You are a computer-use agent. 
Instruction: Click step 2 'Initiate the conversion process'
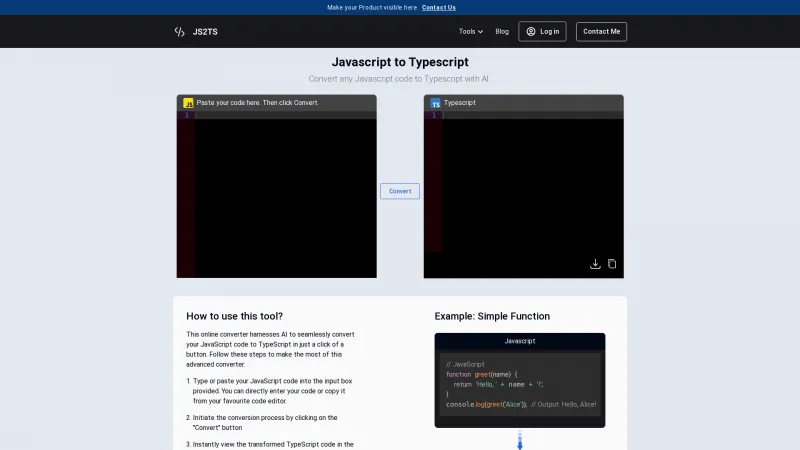[x=265, y=422]
